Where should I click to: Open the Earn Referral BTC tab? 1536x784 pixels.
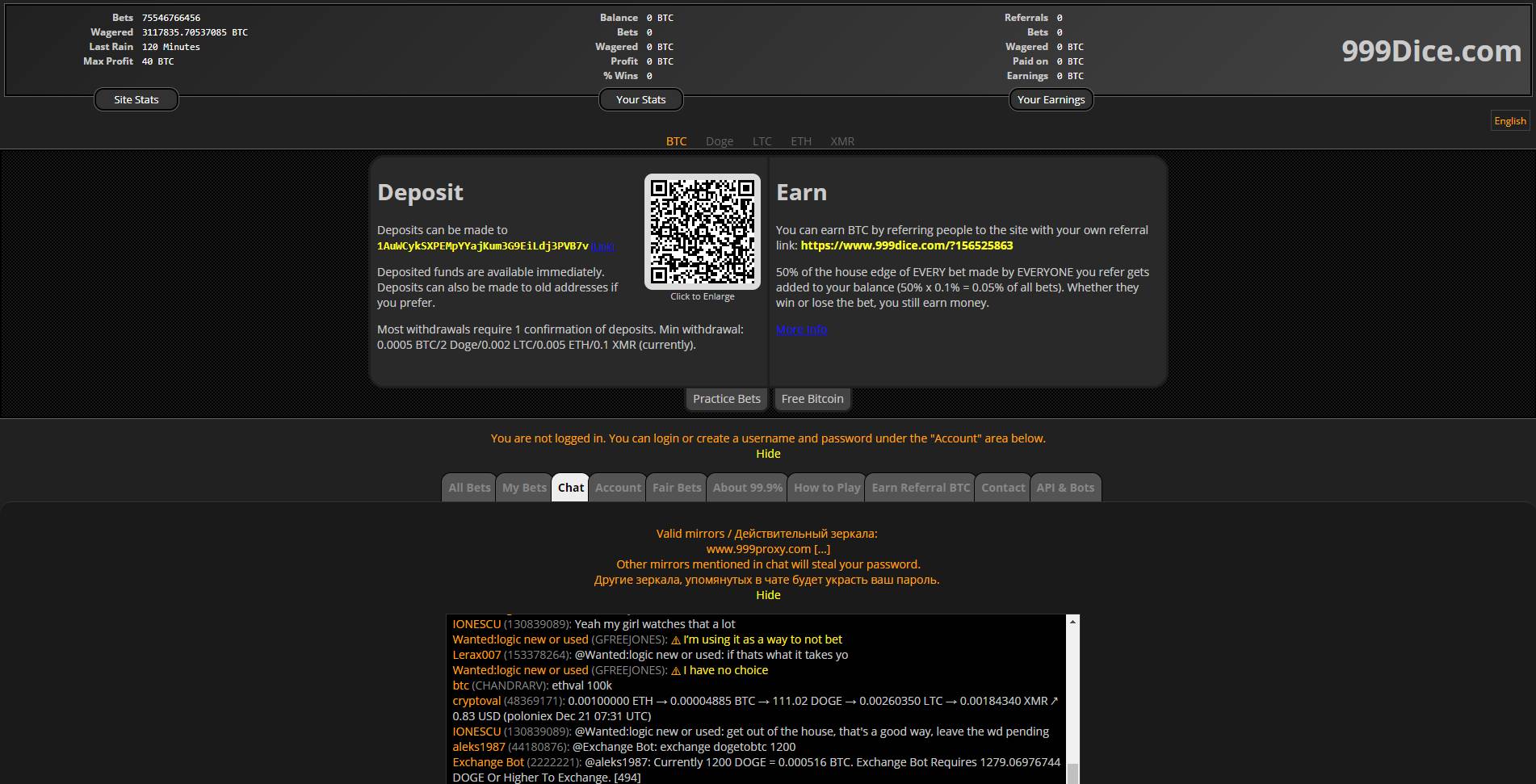tap(921, 488)
